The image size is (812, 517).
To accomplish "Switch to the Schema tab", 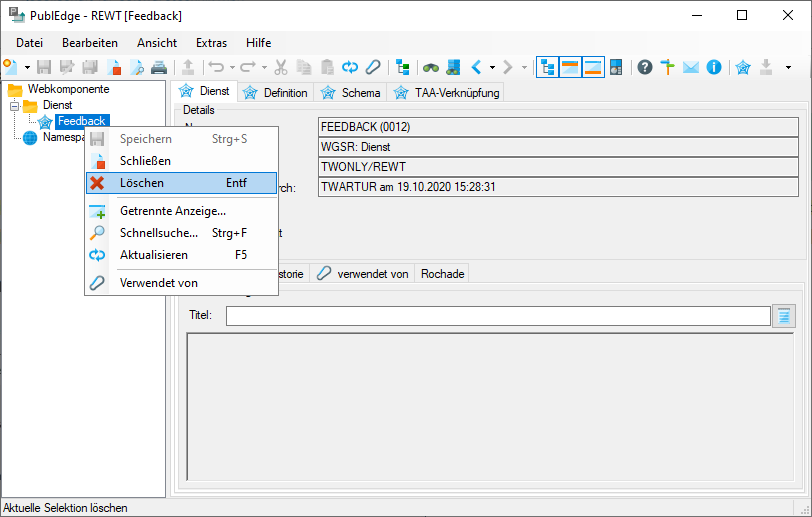I will tap(351, 93).
